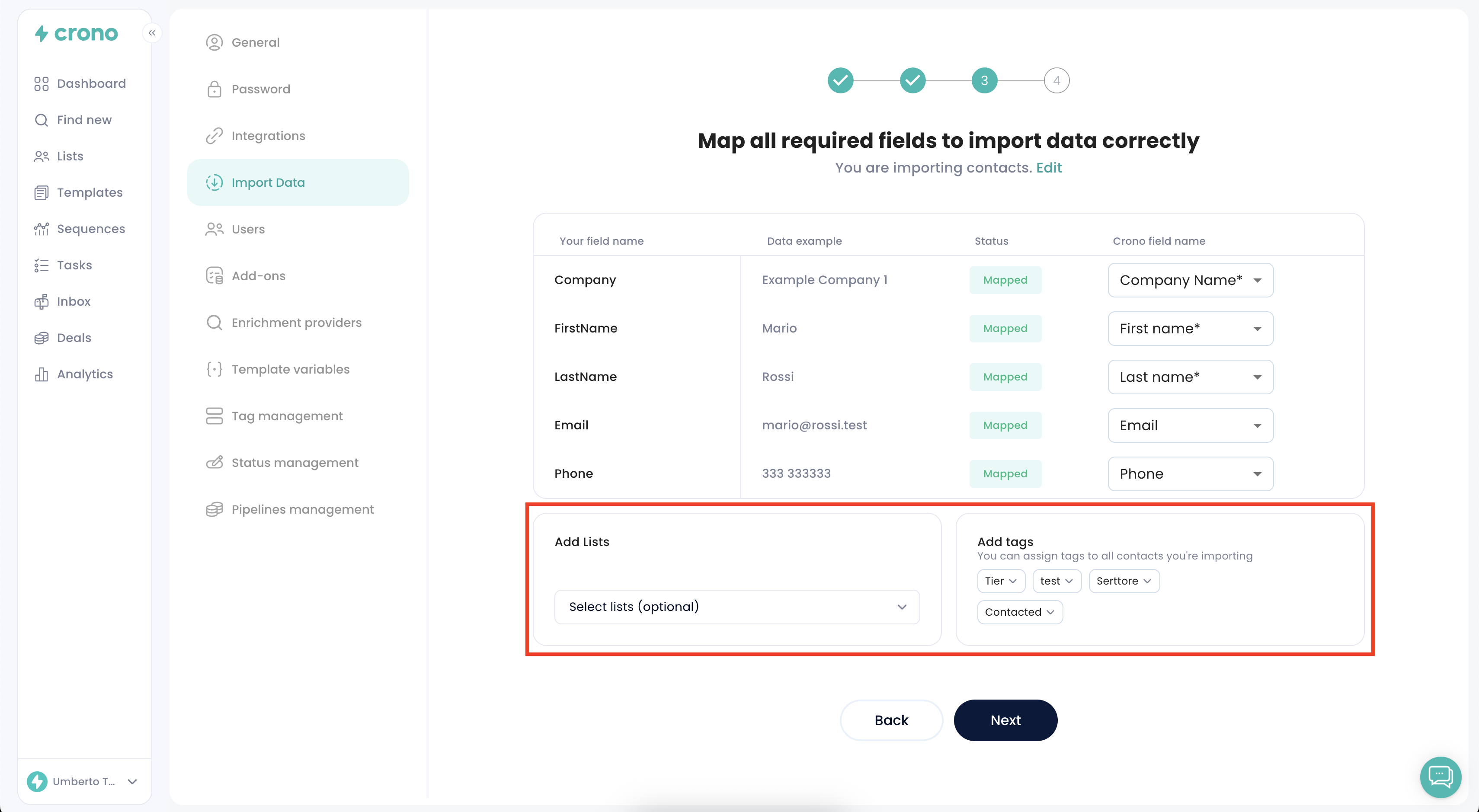1479x812 pixels.
Task: Click the Inbox mailbox icon
Action: pyautogui.click(x=42, y=302)
